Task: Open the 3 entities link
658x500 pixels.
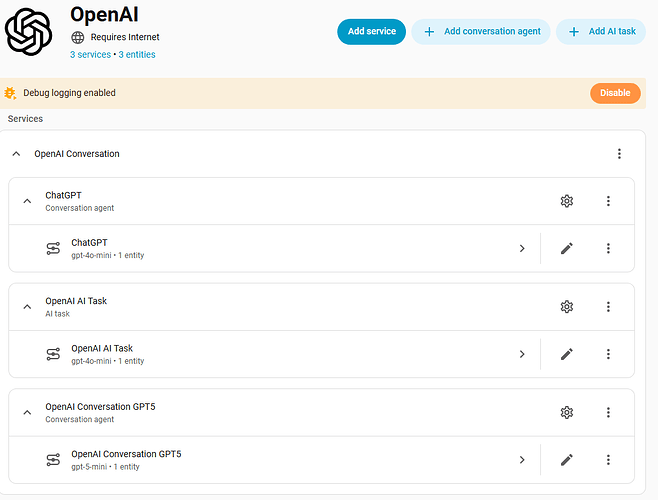Action: click(137, 55)
